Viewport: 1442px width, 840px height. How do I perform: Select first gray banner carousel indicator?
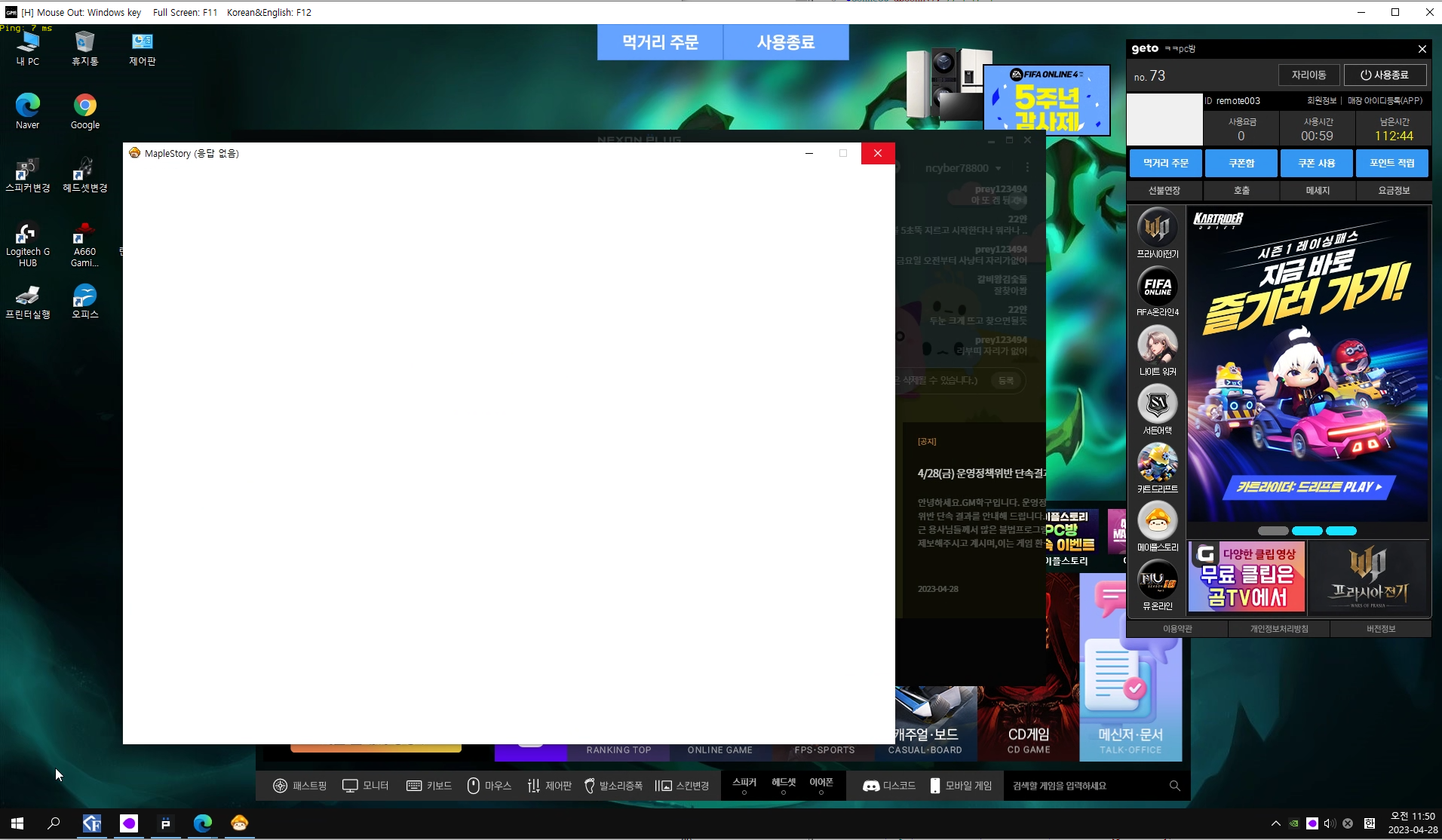(x=1273, y=531)
